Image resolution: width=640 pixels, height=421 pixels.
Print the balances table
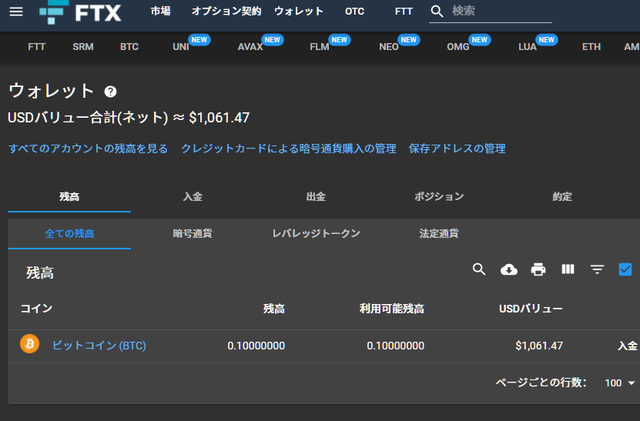(x=538, y=270)
